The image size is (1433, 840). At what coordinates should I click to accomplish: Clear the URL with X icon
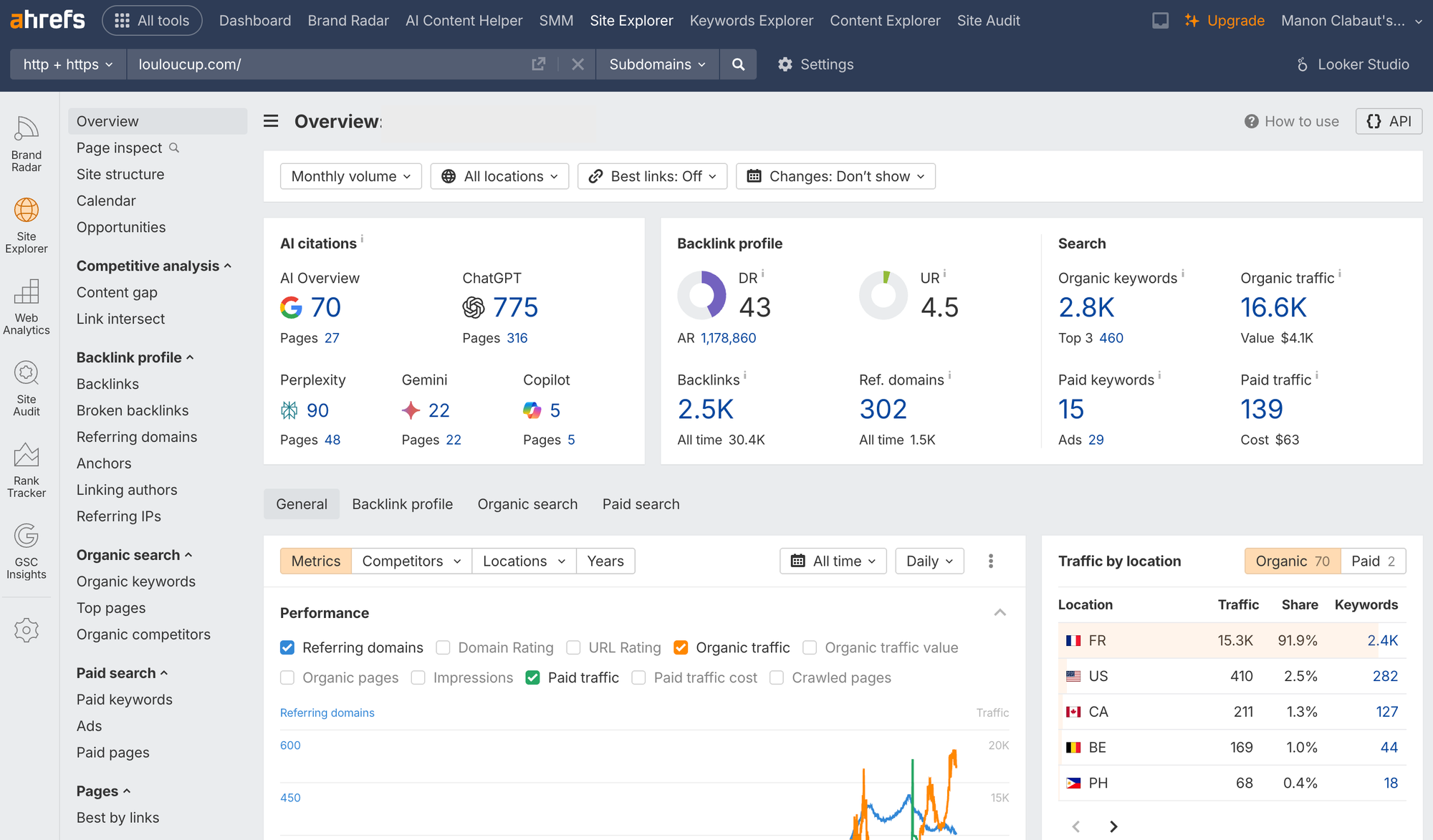577,64
